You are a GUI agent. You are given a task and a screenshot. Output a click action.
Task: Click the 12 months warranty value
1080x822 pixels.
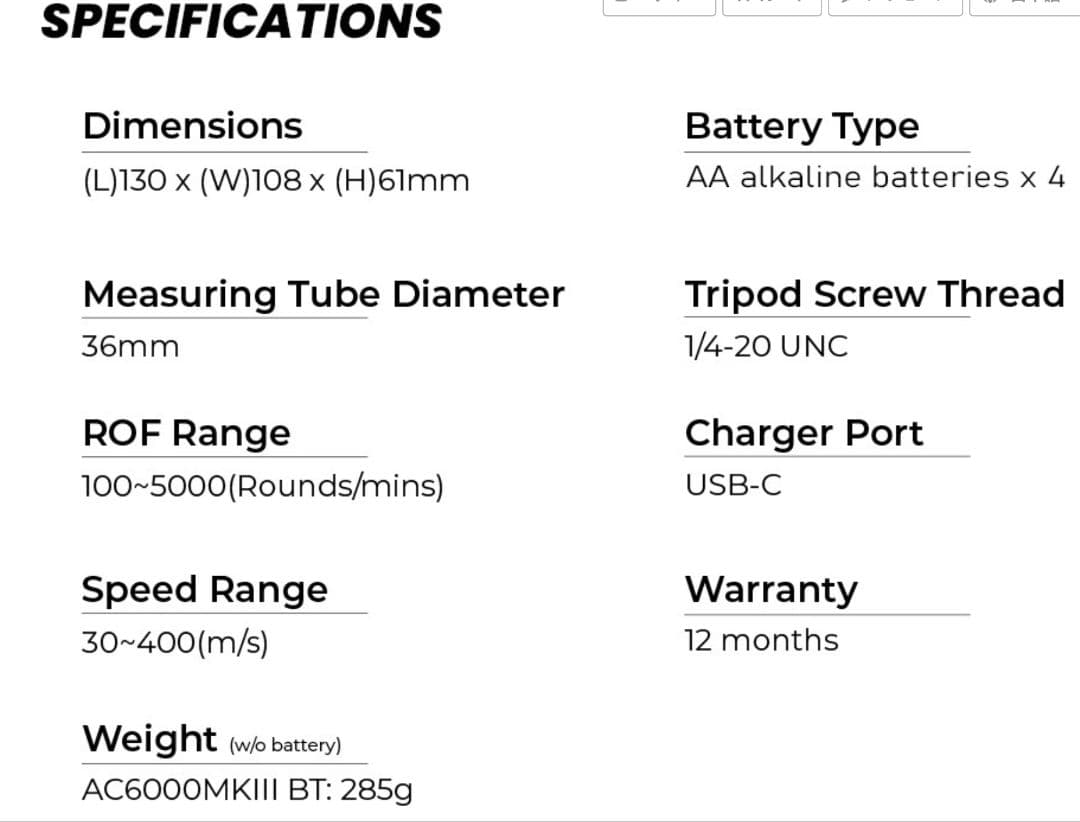(761, 640)
